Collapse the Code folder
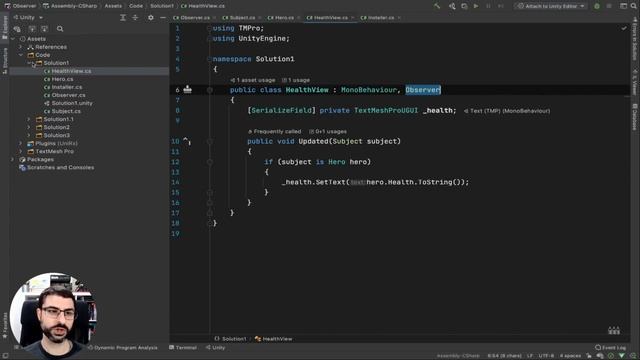Viewport: 640px width, 360px height. [x=20, y=55]
